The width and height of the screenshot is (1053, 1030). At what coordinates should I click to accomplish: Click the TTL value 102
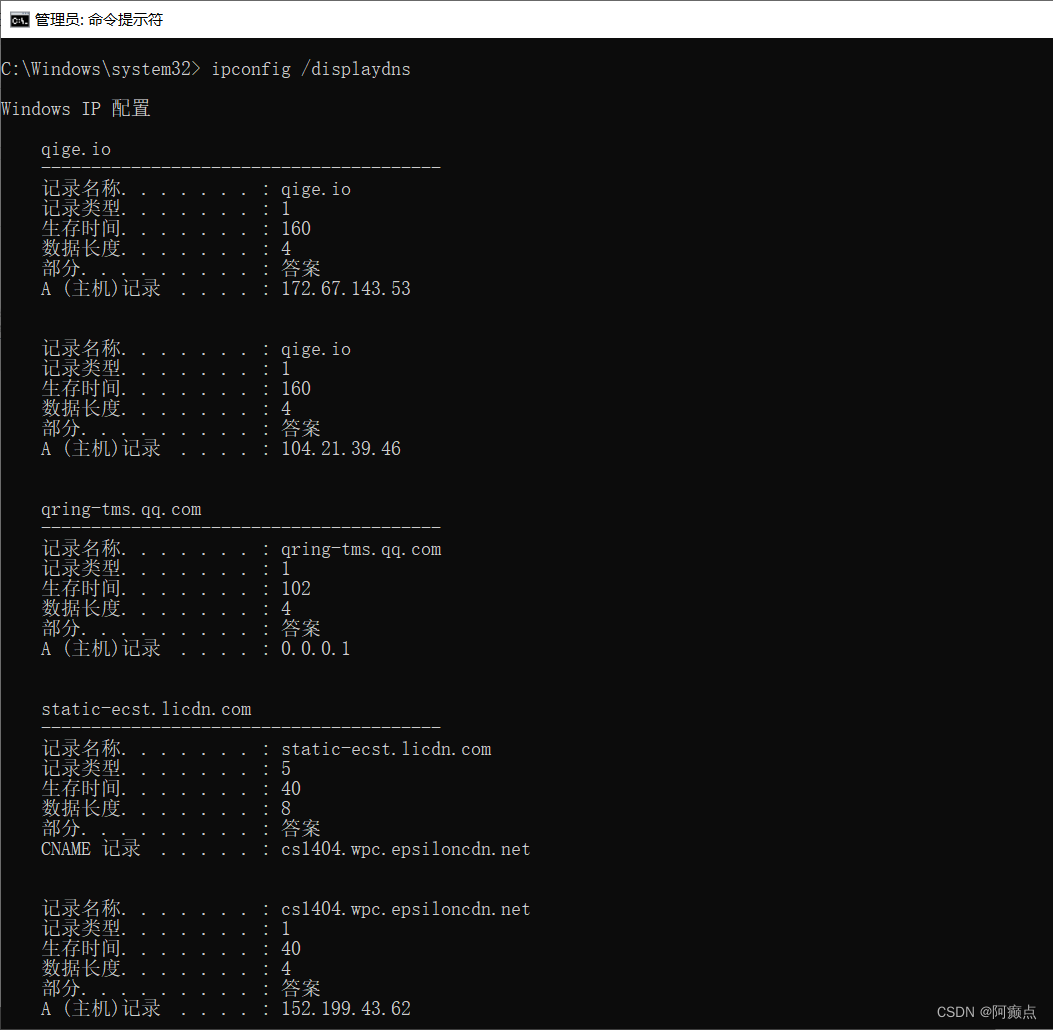pyautogui.click(x=295, y=589)
